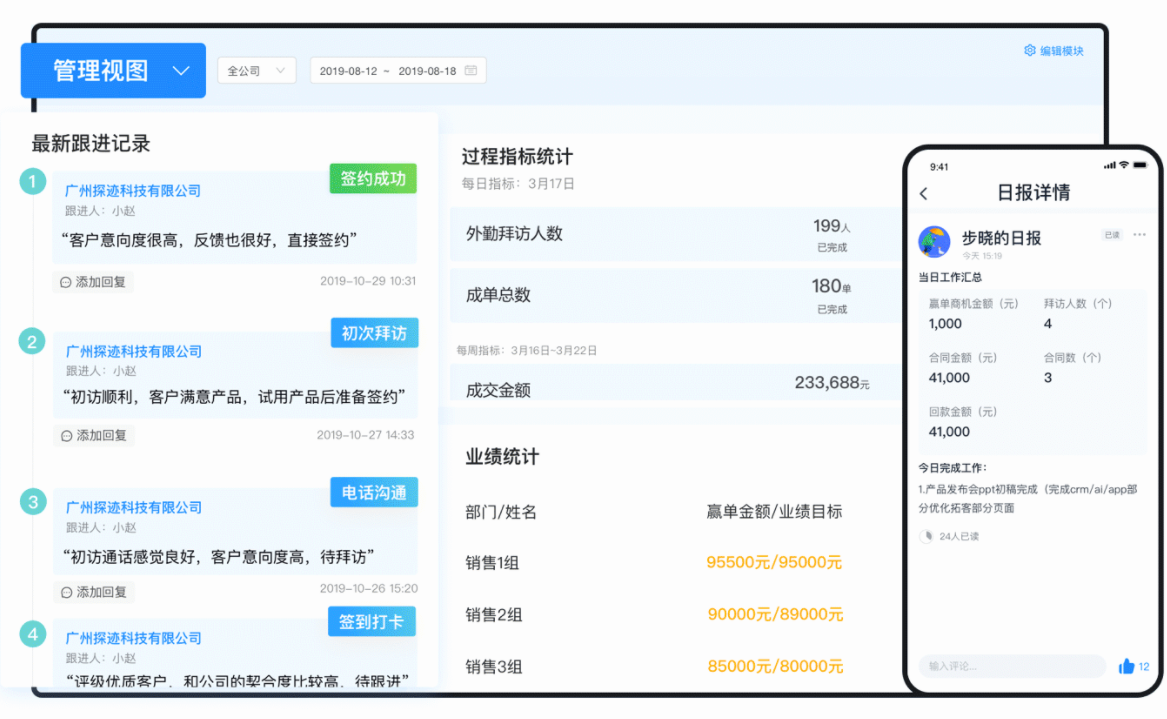Click the chat bubble icon on the first 添加回复
Image resolution: width=1167 pixels, height=719 pixels.
point(66,283)
